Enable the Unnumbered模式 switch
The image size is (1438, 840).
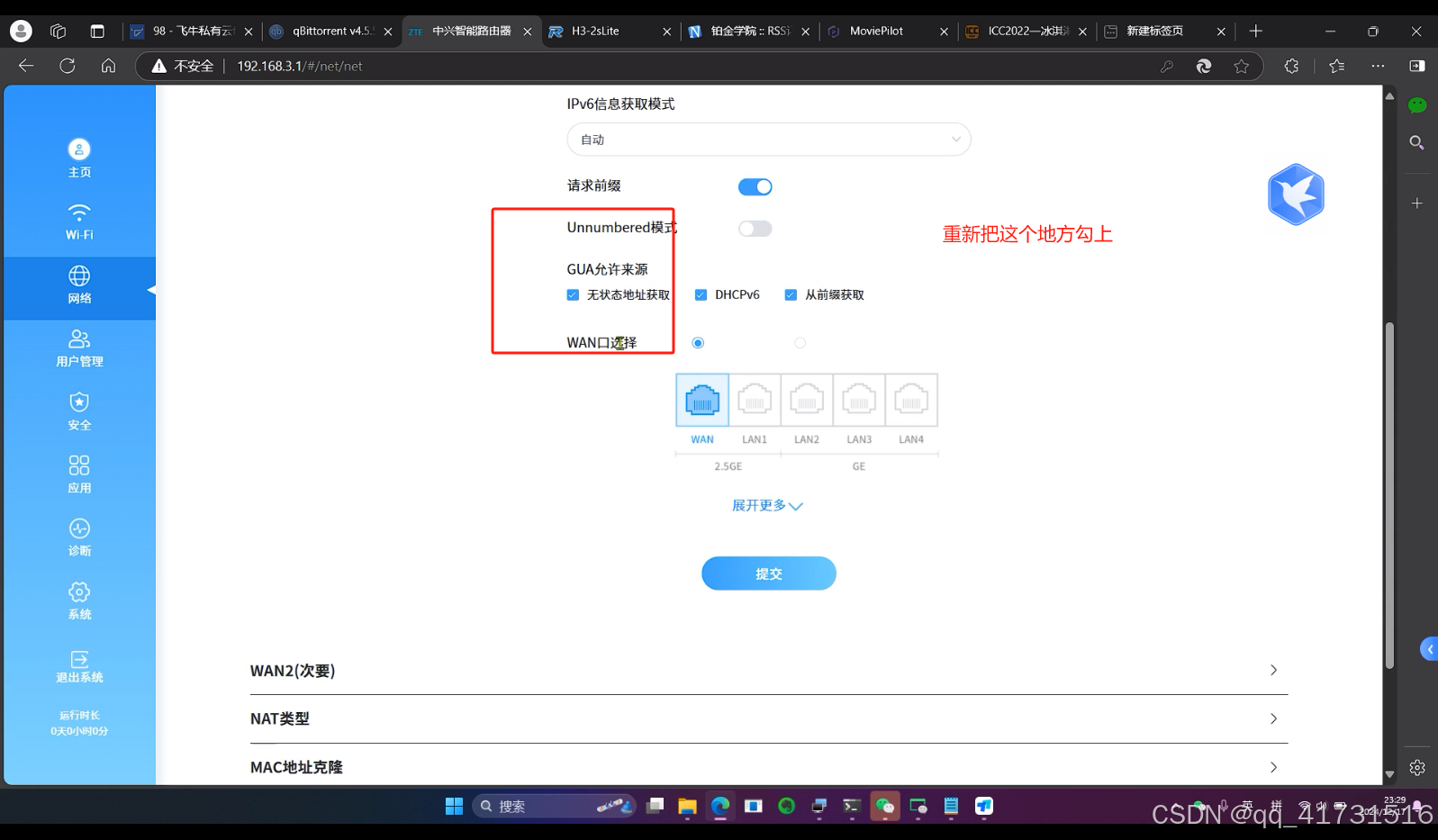pyautogui.click(x=755, y=229)
